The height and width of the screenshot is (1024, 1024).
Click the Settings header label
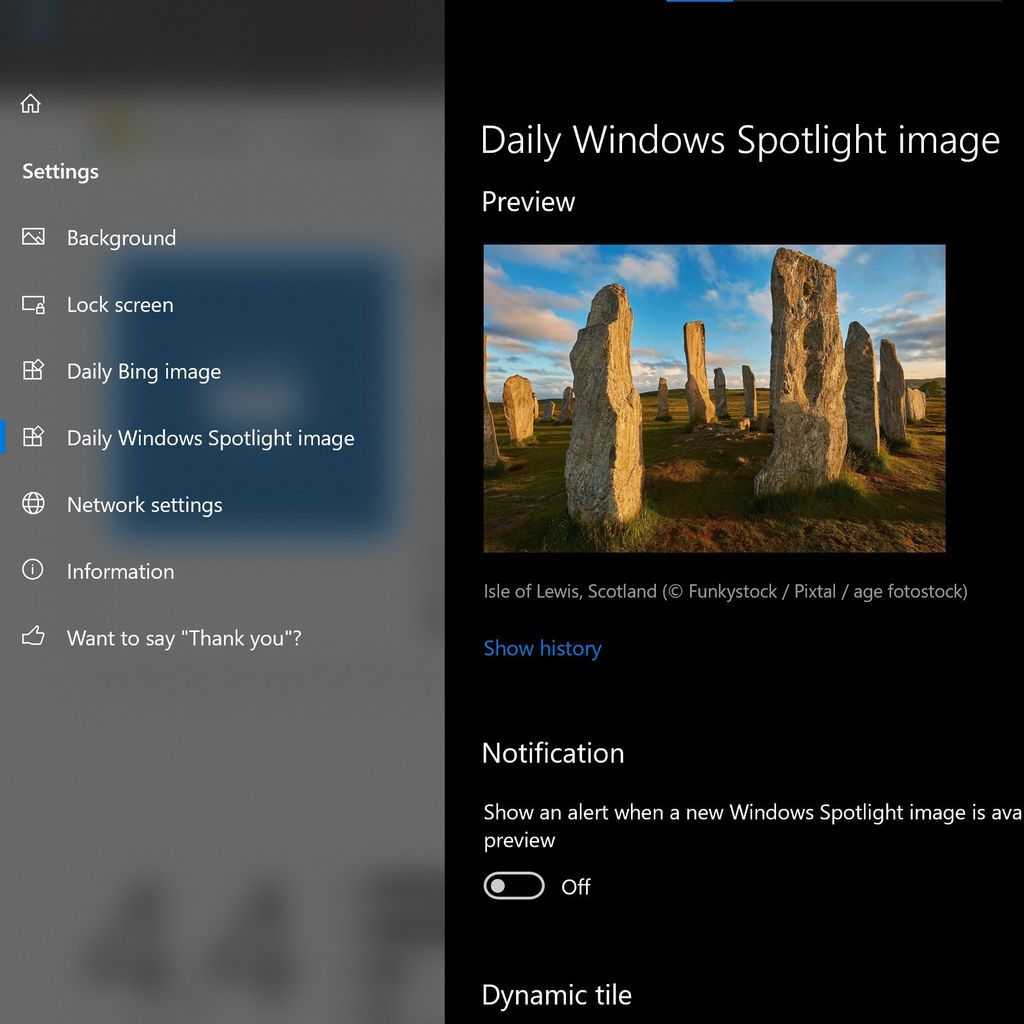coord(60,171)
